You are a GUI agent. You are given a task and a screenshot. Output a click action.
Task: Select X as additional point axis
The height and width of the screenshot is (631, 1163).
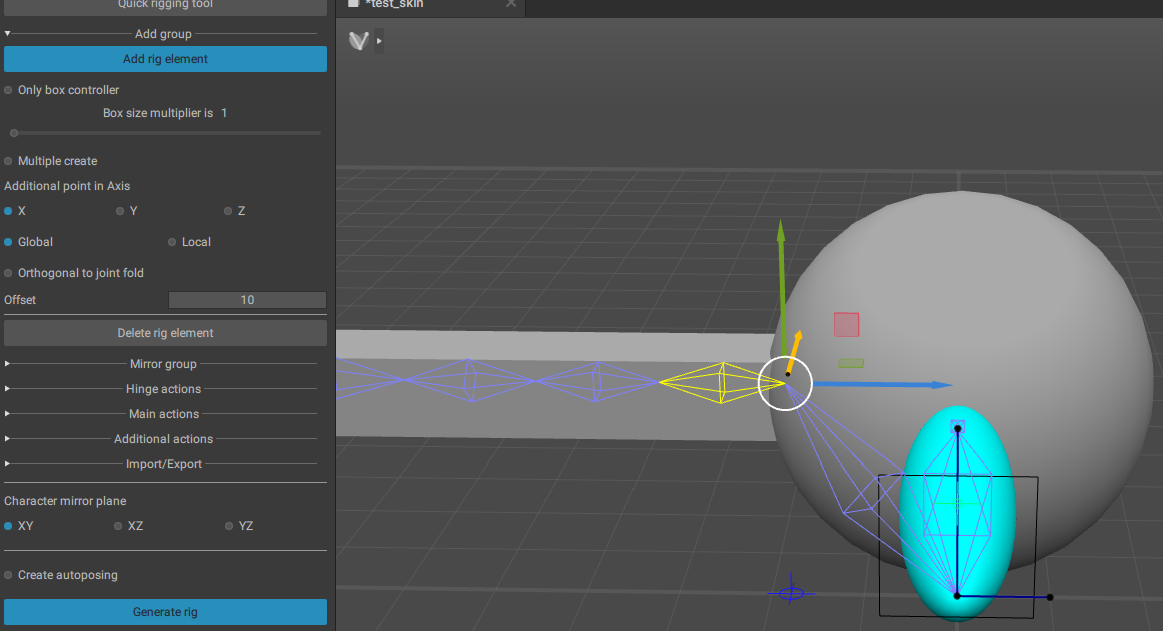(x=8, y=211)
